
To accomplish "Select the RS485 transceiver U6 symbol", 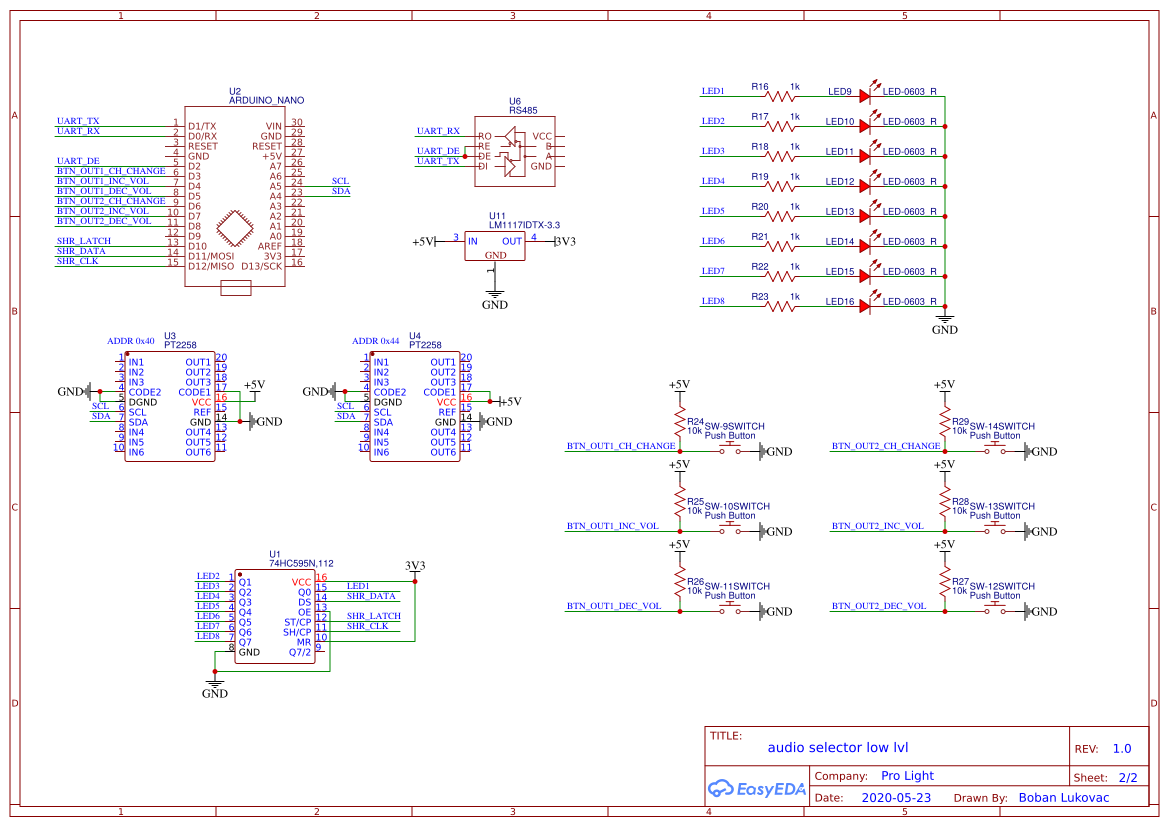I will pos(514,151).
